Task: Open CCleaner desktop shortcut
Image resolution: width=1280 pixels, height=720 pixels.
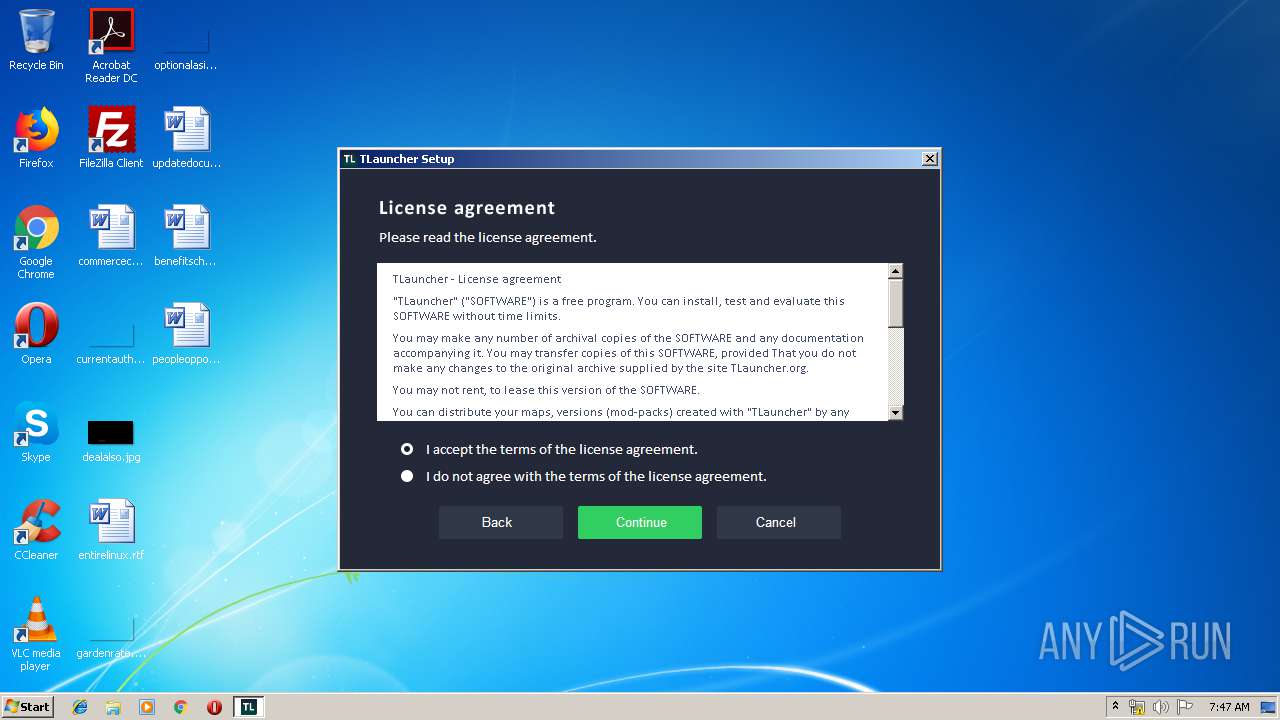Action: [36, 530]
